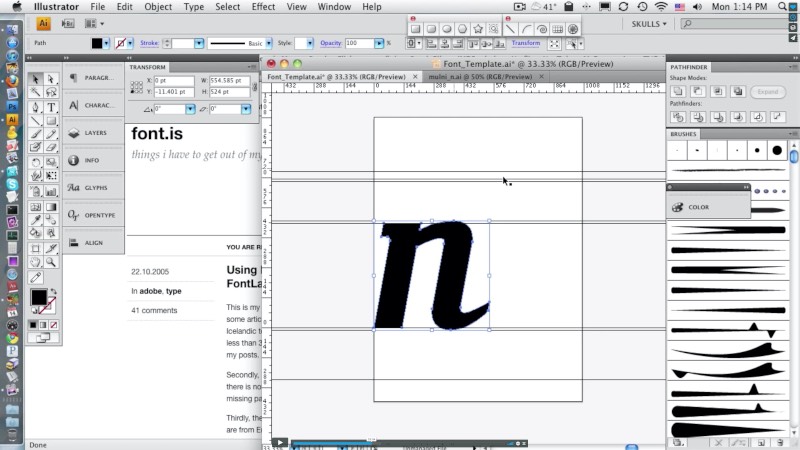Open the Glyphs panel
The width and height of the screenshot is (800, 450).
pyautogui.click(x=93, y=188)
